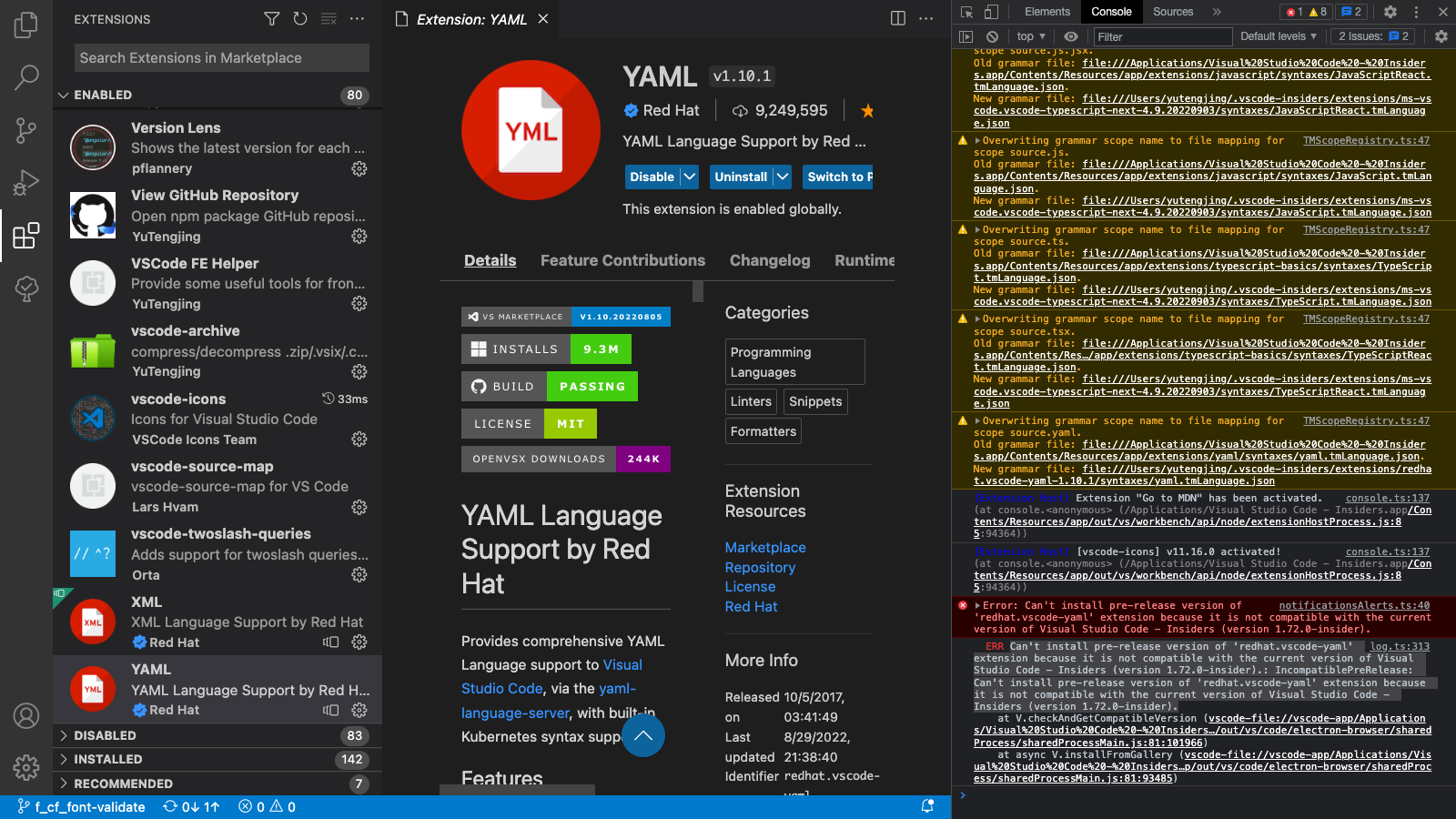Screen dimensions: 1456x819
Task: Filter by Linters category
Action: coord(751,401)
